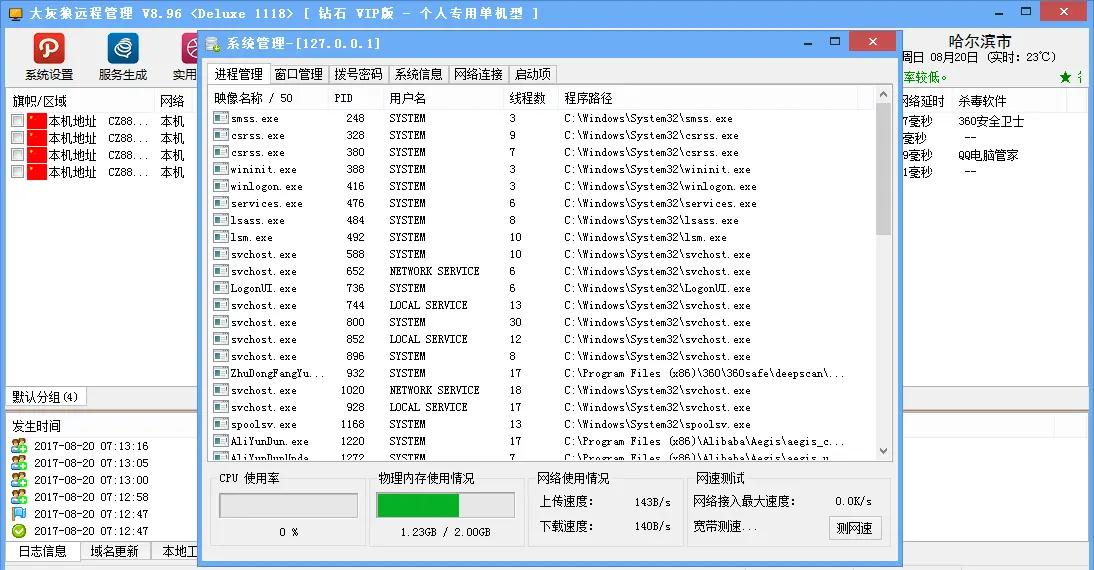
Task: Sort hosts by 旗帜/区域 column header
Action: [80, 101]
